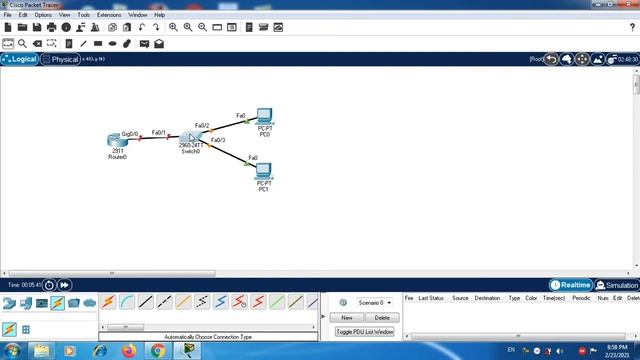Undo the last action

(x=142, y=27)
